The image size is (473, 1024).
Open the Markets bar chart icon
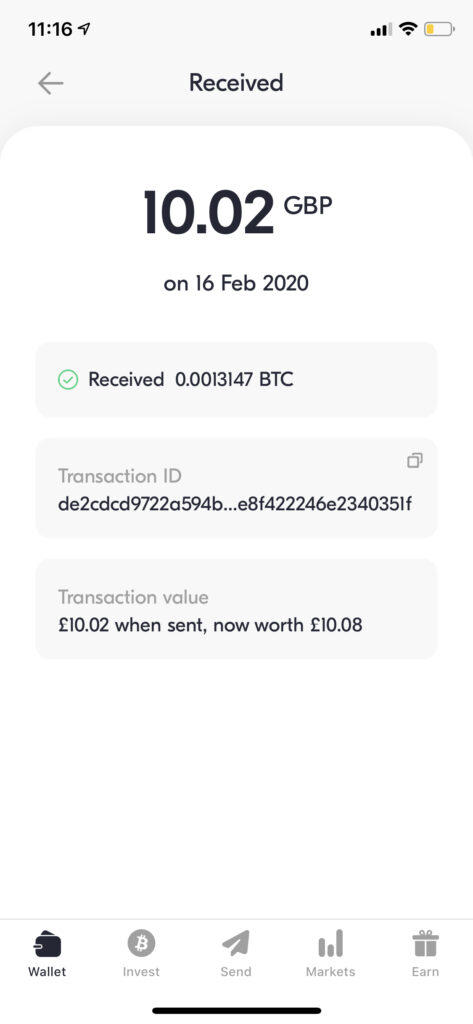(x=331, y=943)
